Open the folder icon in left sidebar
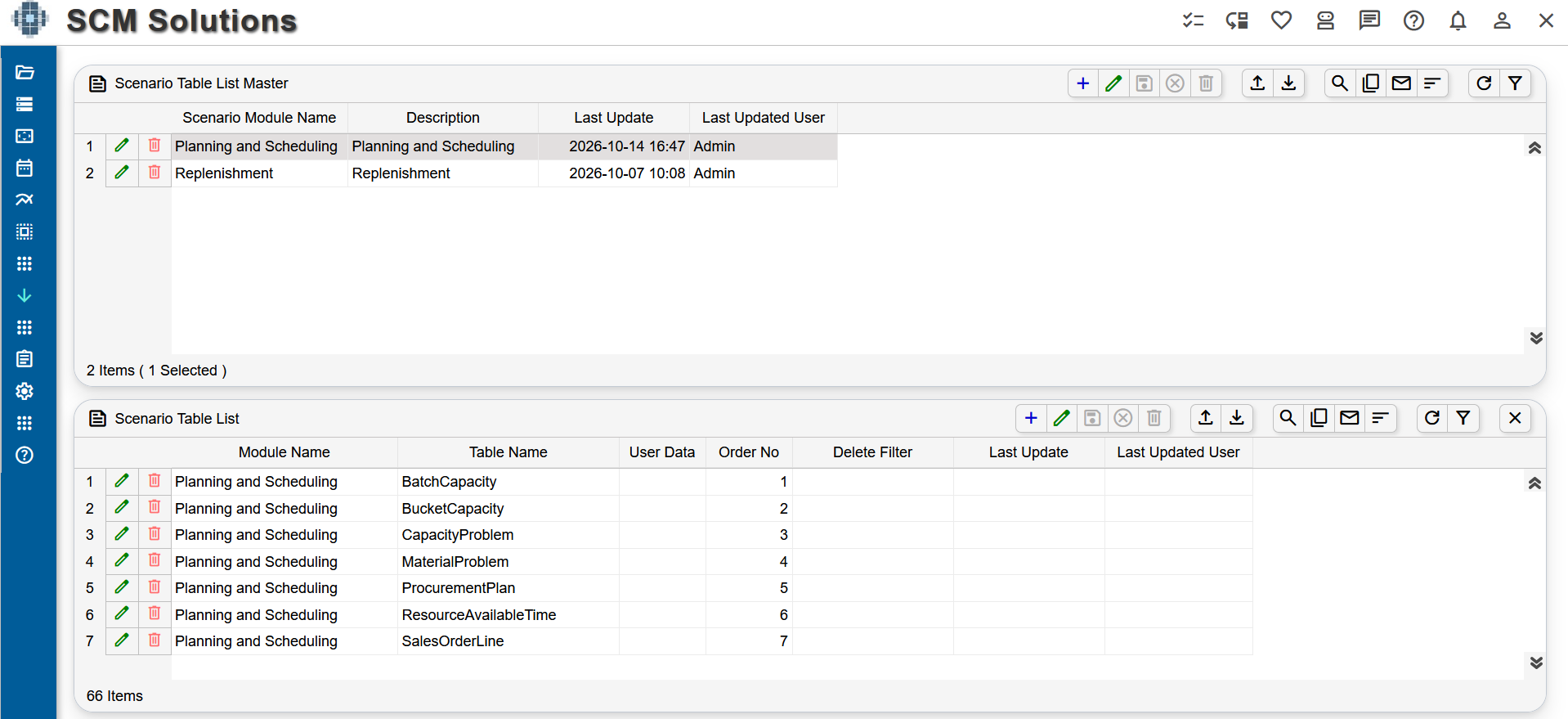Screen dimensions: 1568x719 (25, 72)
